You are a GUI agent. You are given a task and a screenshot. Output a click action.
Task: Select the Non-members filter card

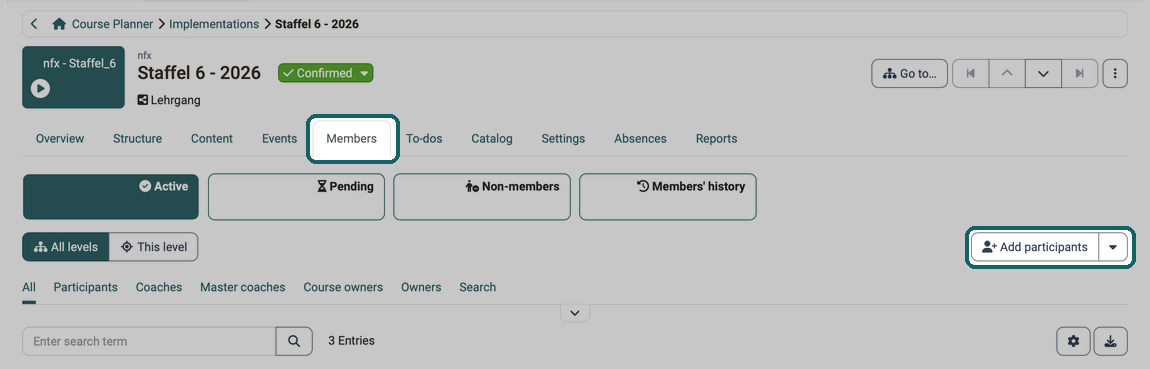click(x=482, y=197)
